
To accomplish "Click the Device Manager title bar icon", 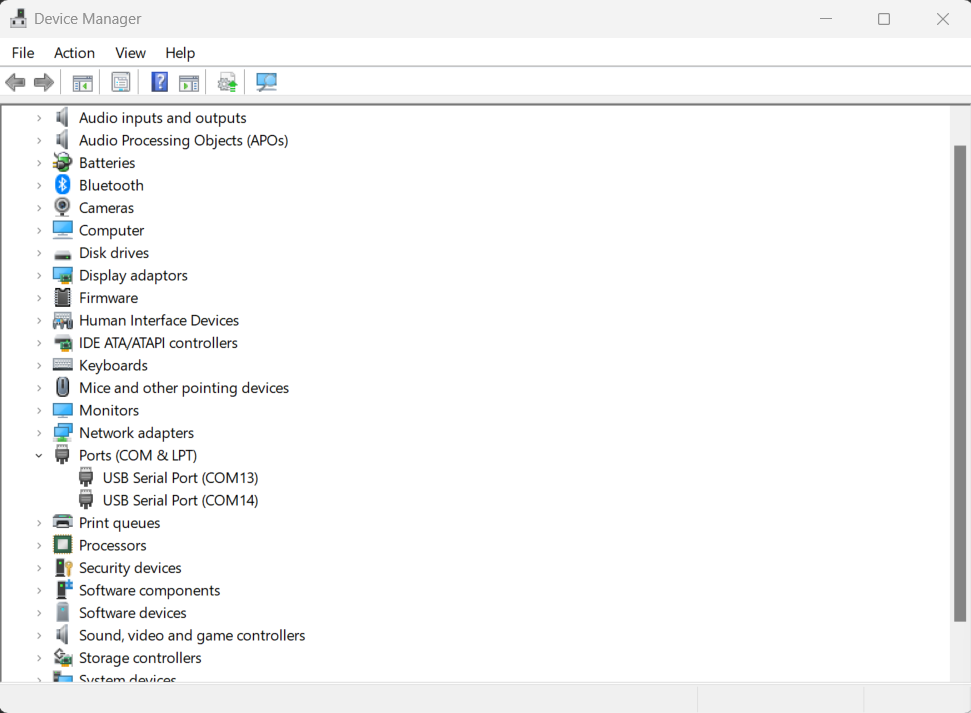I will [19, 18].
